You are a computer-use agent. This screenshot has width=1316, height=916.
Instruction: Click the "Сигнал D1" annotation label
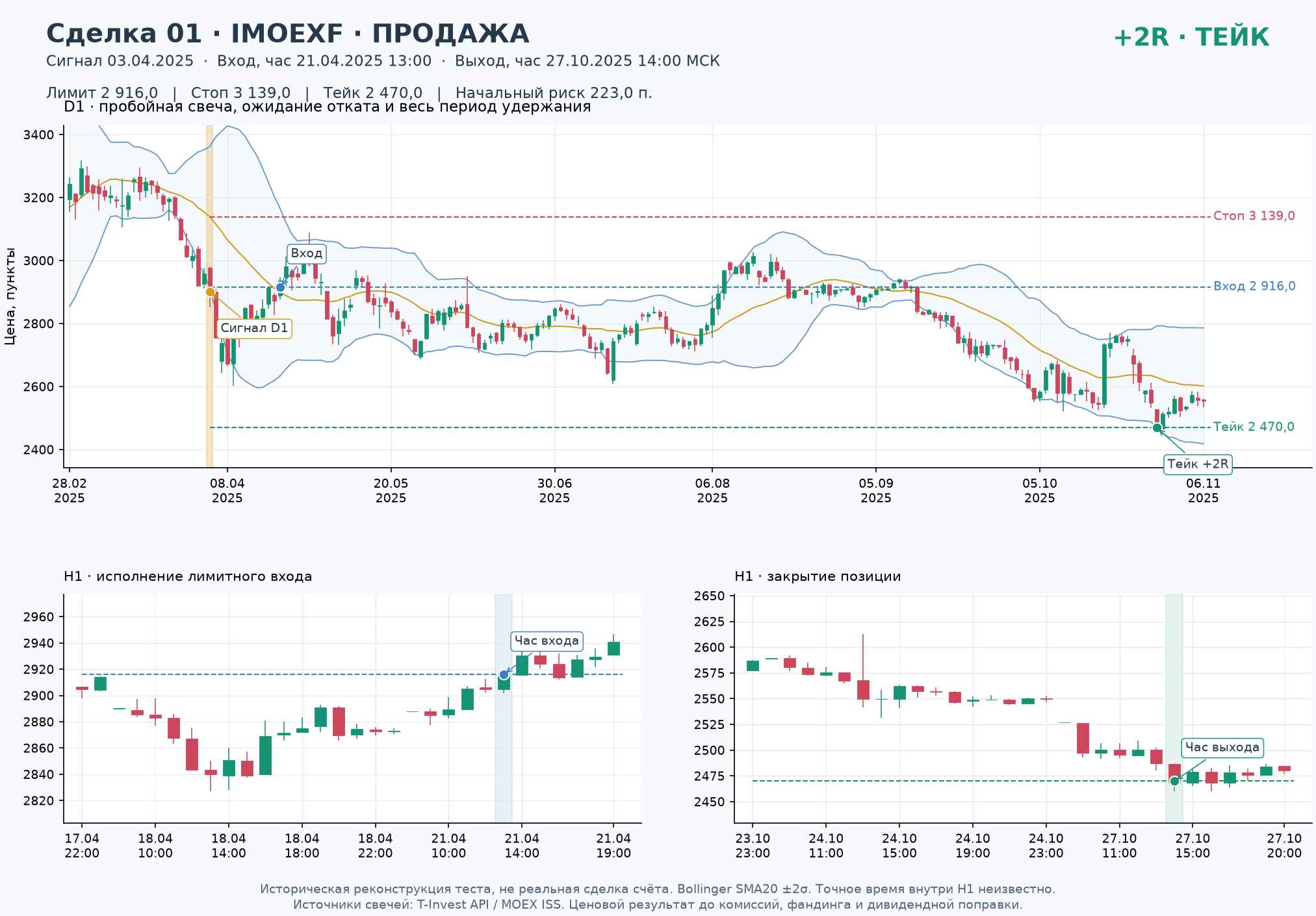pyautogui.click(x=254, y=328)
